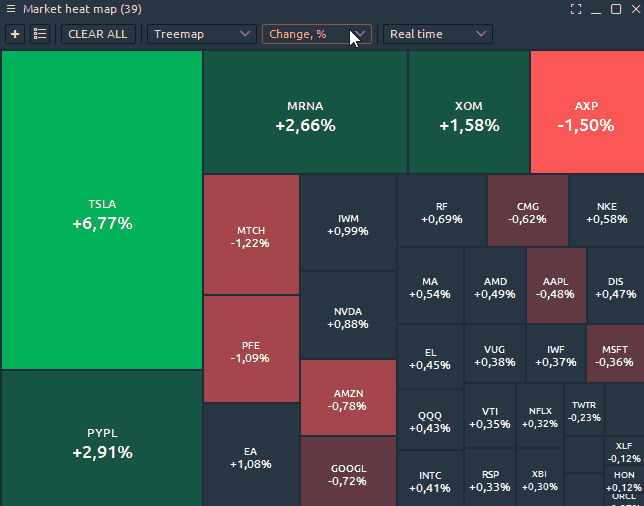The width and height of the screenshot is (644, 506).
Task: Select the XOM +1,58% tile
Action: 468,114
